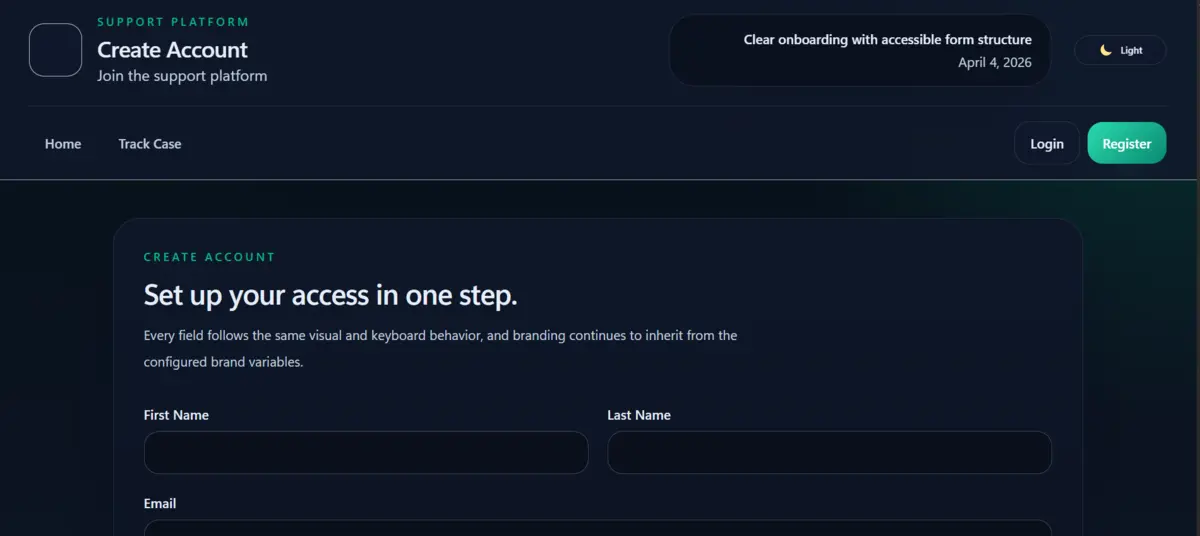This screenshot has width=1200, height=536.
Task: Click the empty logo box in header
Action: coord(55,50)
